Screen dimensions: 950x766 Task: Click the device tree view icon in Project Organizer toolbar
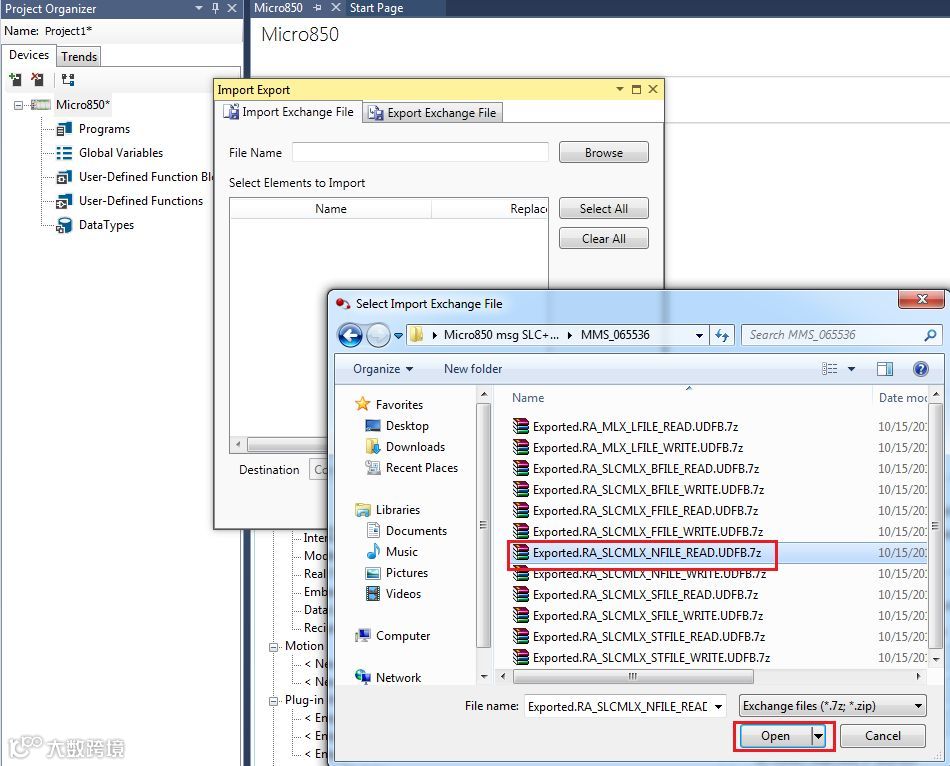pos(68,79)
